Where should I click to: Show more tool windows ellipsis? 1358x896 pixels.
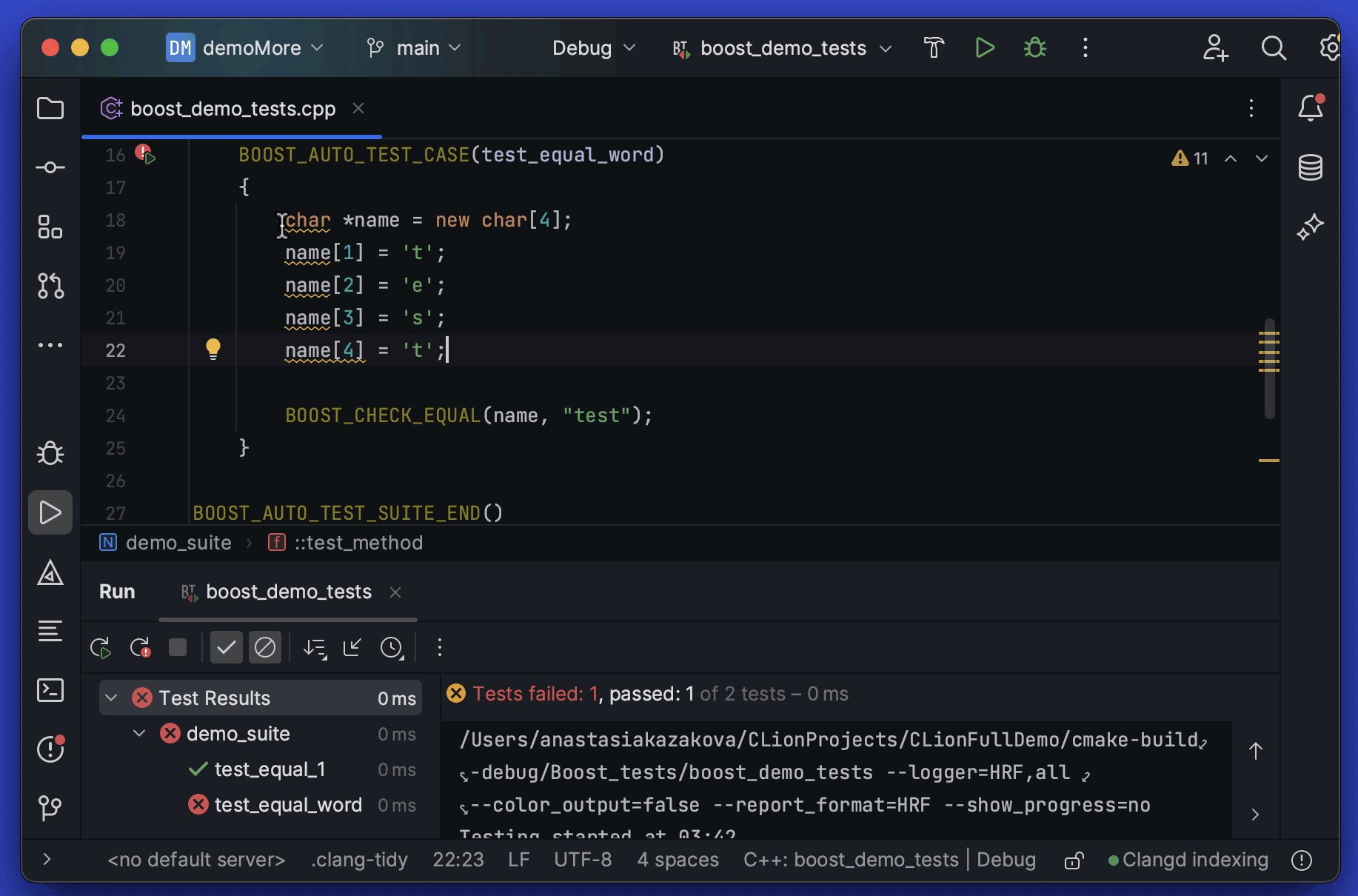[50, 345]
